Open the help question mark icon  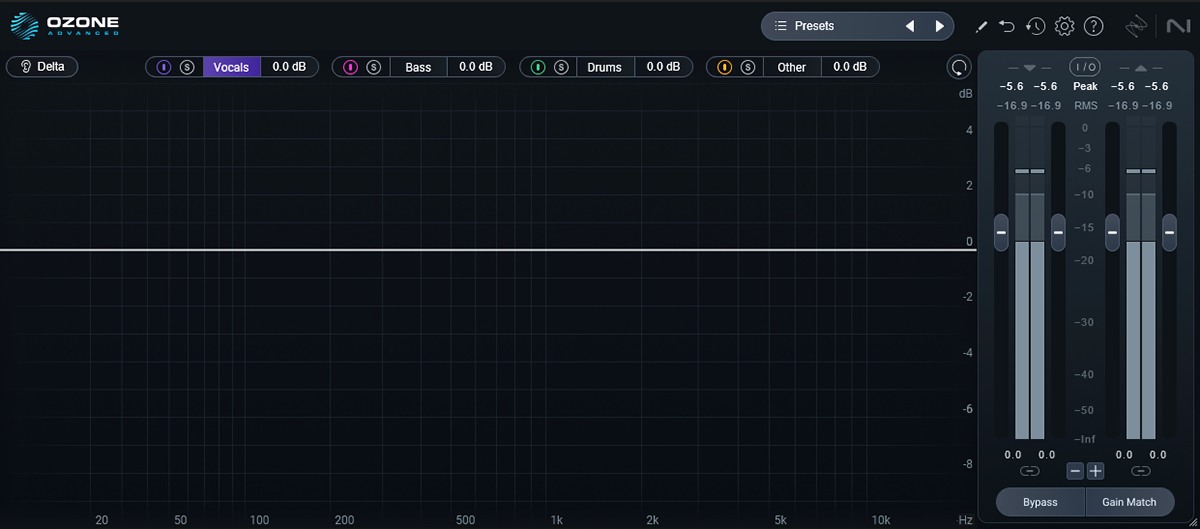[1094, 26]
